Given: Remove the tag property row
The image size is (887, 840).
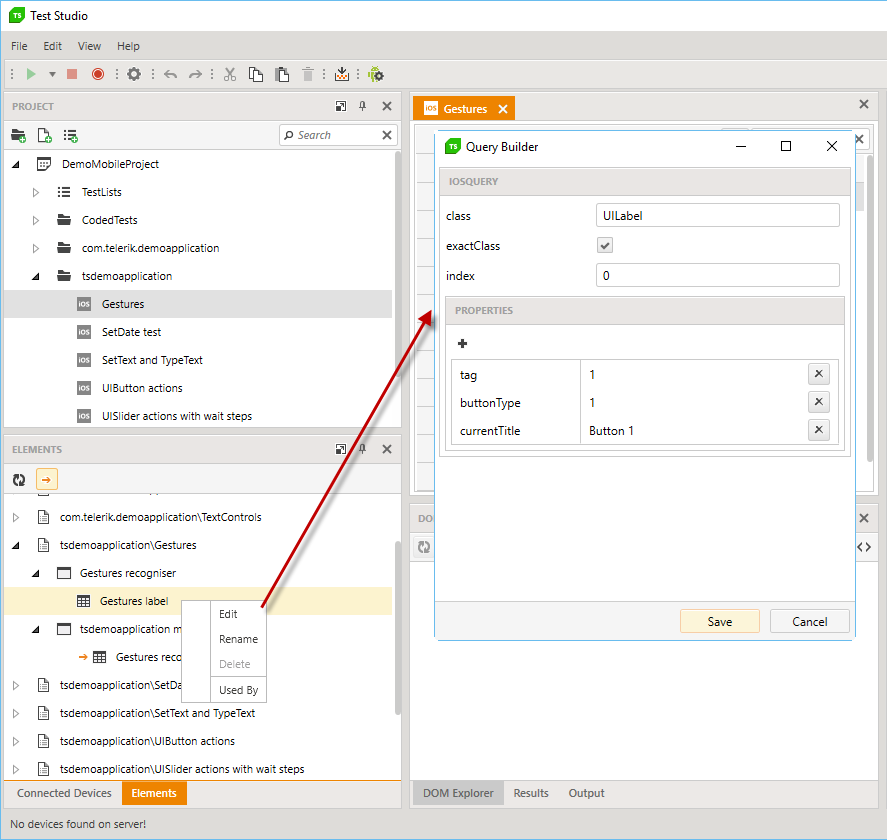Looking at the screenshot, I should 819,374.
